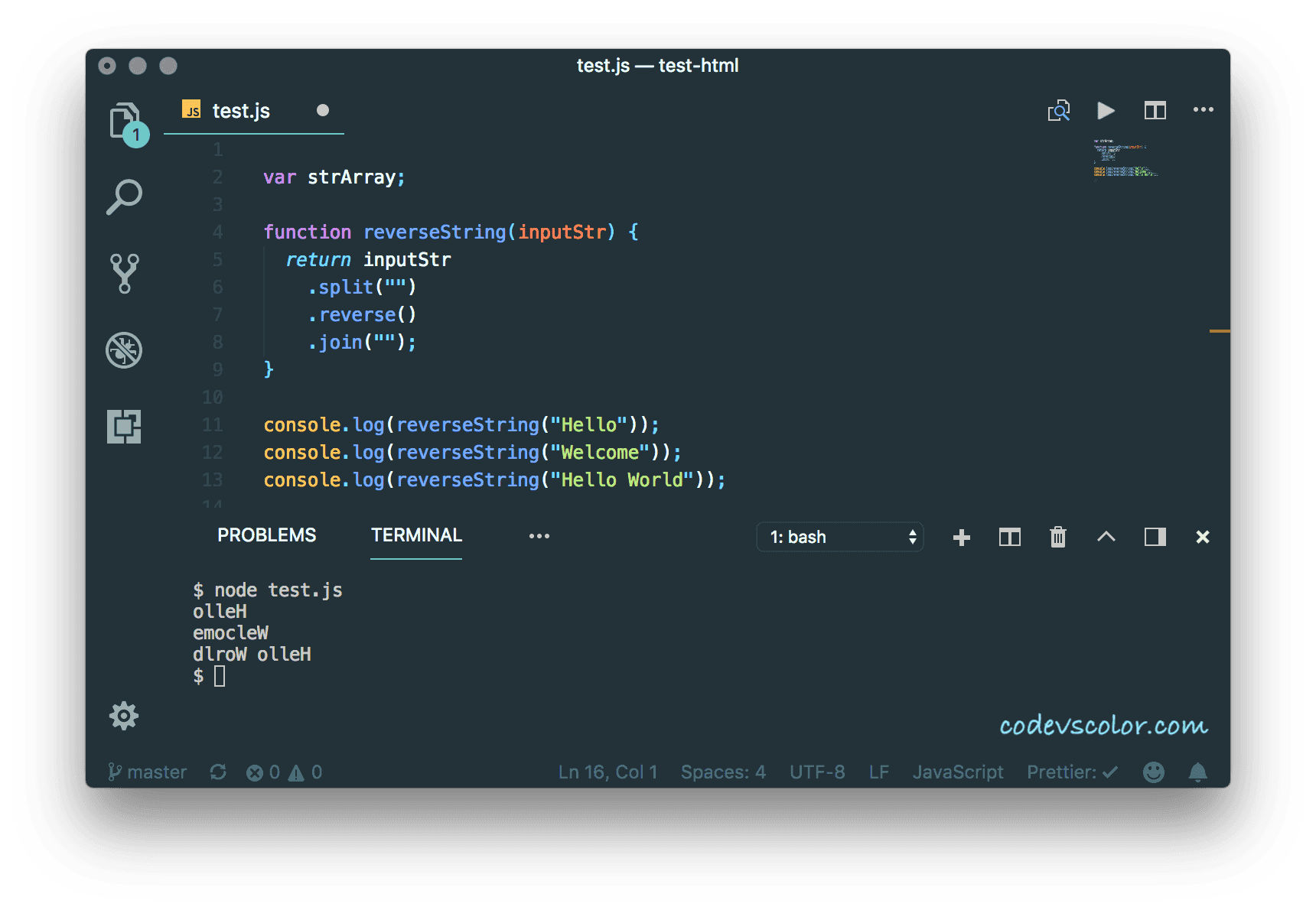The image size is (1316, 910).
Task: Click the master branch indicator
Action: tap(148, 772)
